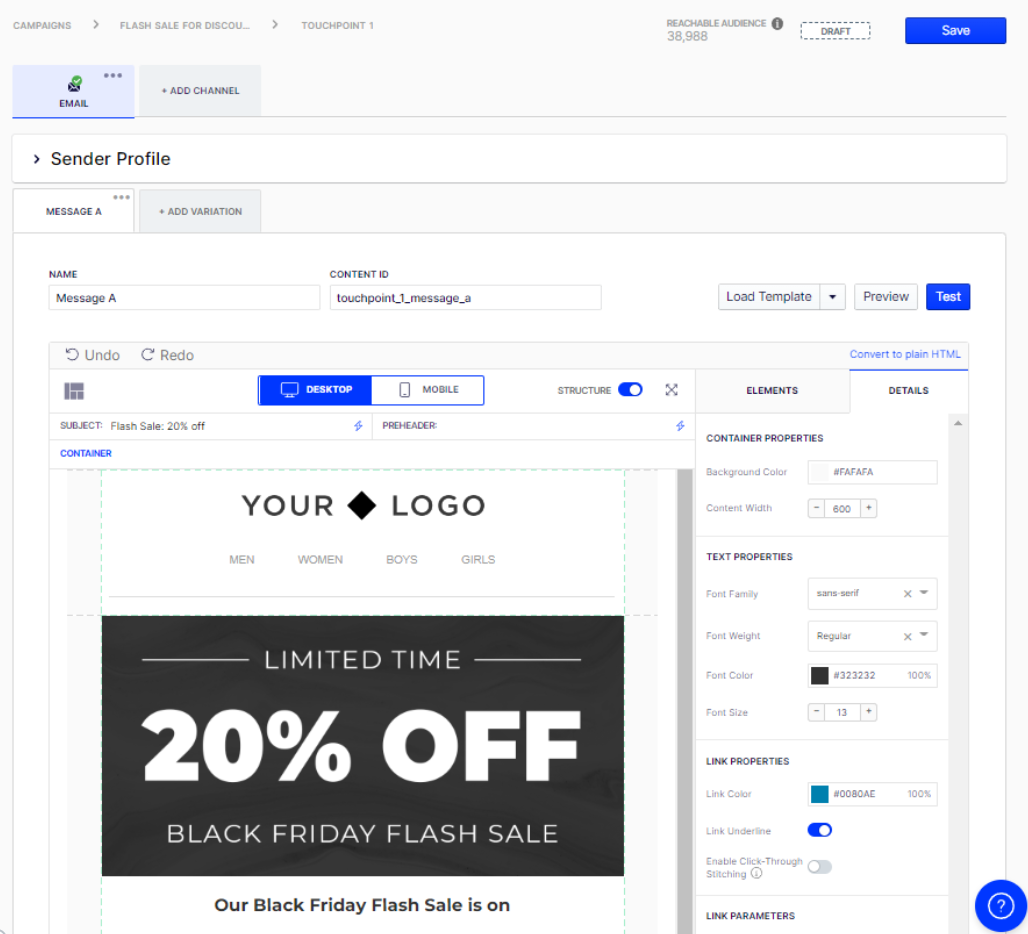
Task: Click Convert to plain HTML link
Action: click(x=905, y=354)
